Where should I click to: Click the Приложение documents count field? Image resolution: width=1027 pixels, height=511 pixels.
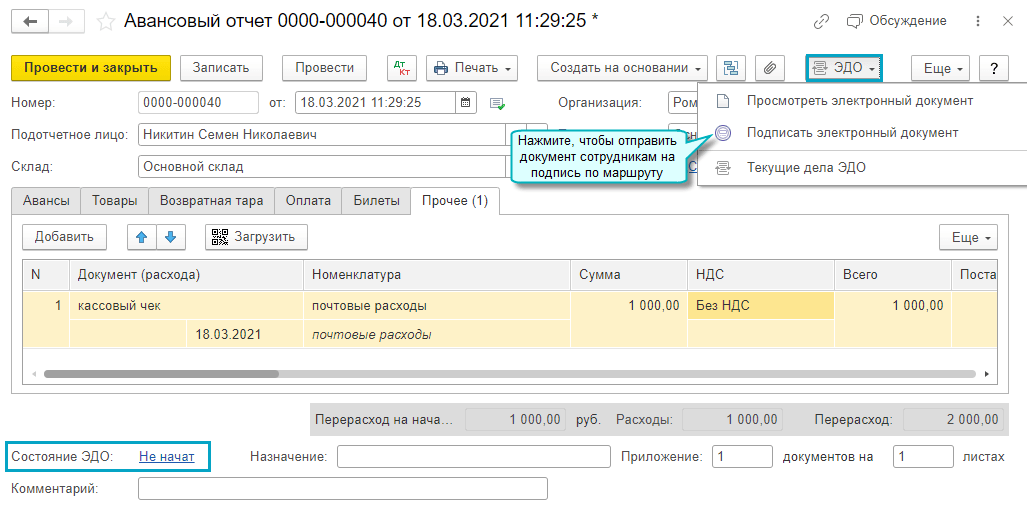743,457
